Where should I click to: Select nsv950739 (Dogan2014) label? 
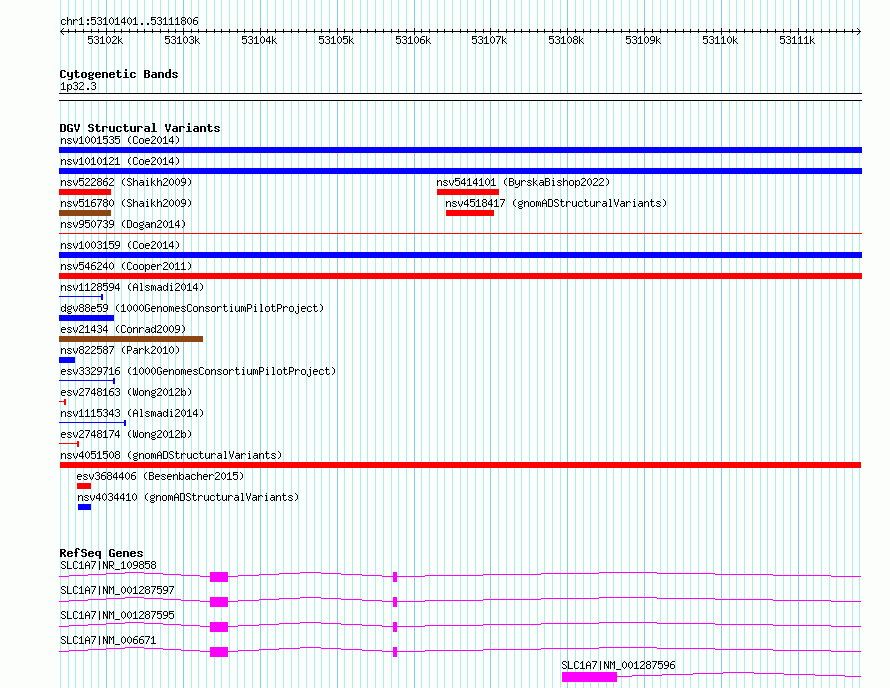point(123,224)
